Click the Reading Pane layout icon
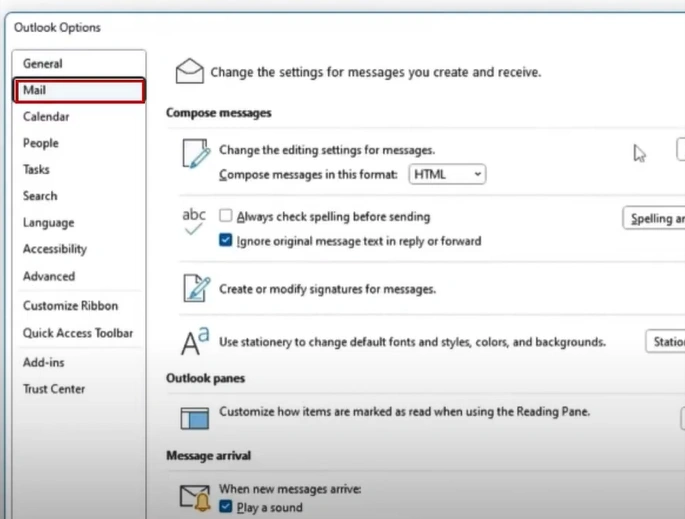This screenshot has height=519, width=685. (x=195, y=418)
